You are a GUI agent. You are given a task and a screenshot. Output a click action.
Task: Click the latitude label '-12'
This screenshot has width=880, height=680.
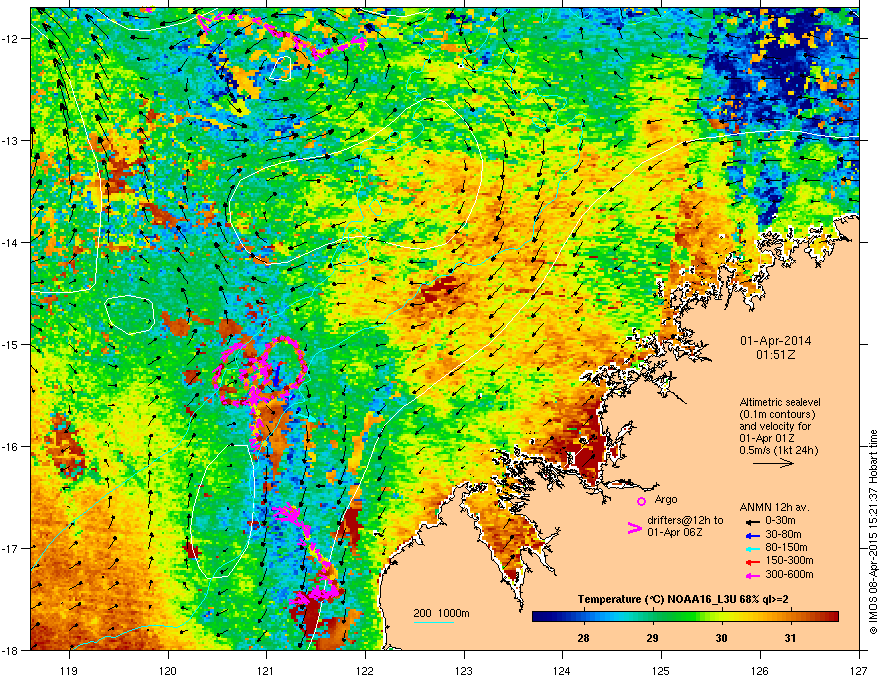11,38
